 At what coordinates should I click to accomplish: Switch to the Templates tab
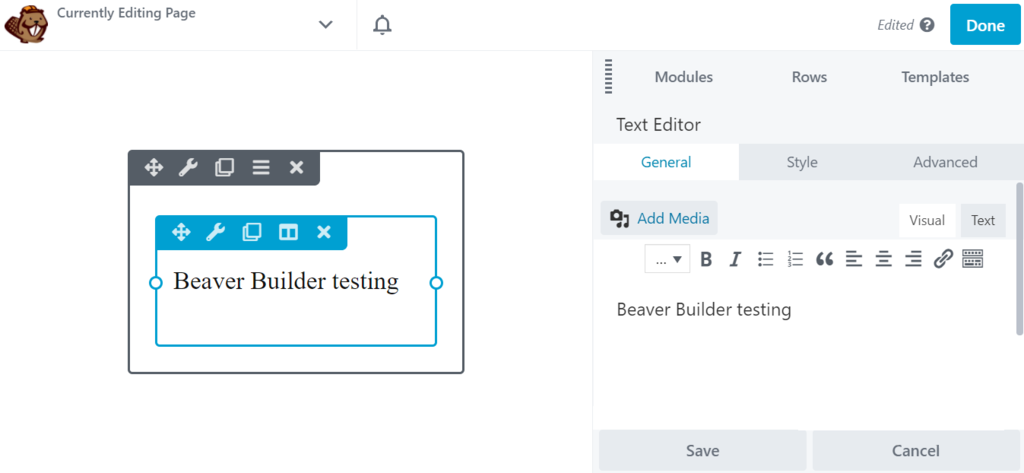(935, 77)
